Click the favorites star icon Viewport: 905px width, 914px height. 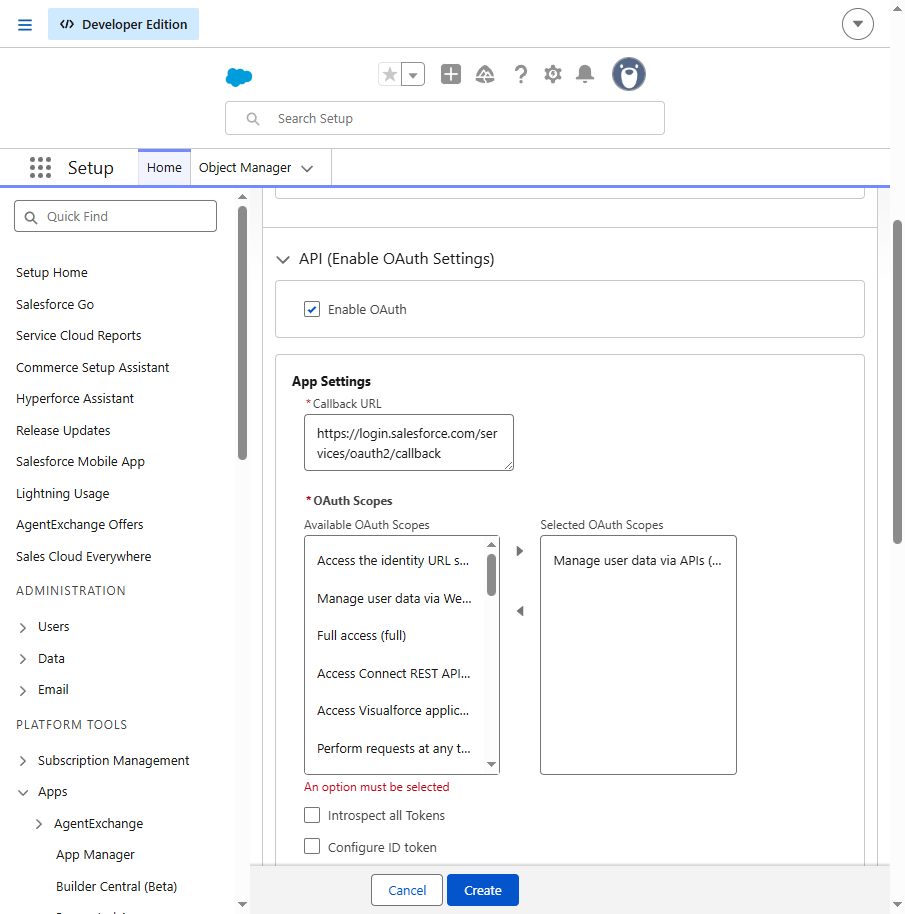pyautogui.click(x=390, y=75)
